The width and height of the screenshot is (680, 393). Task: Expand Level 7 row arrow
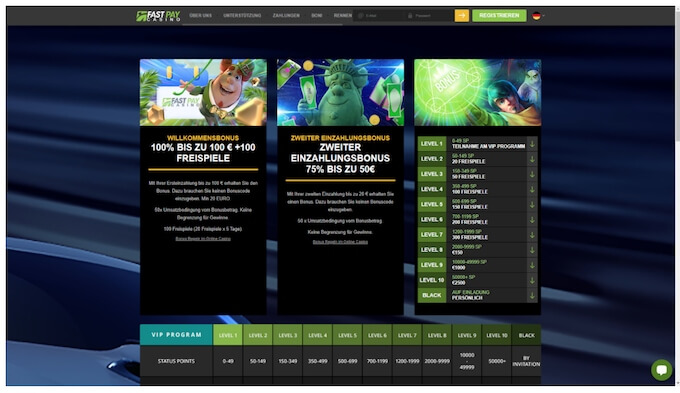coord(532,235)
